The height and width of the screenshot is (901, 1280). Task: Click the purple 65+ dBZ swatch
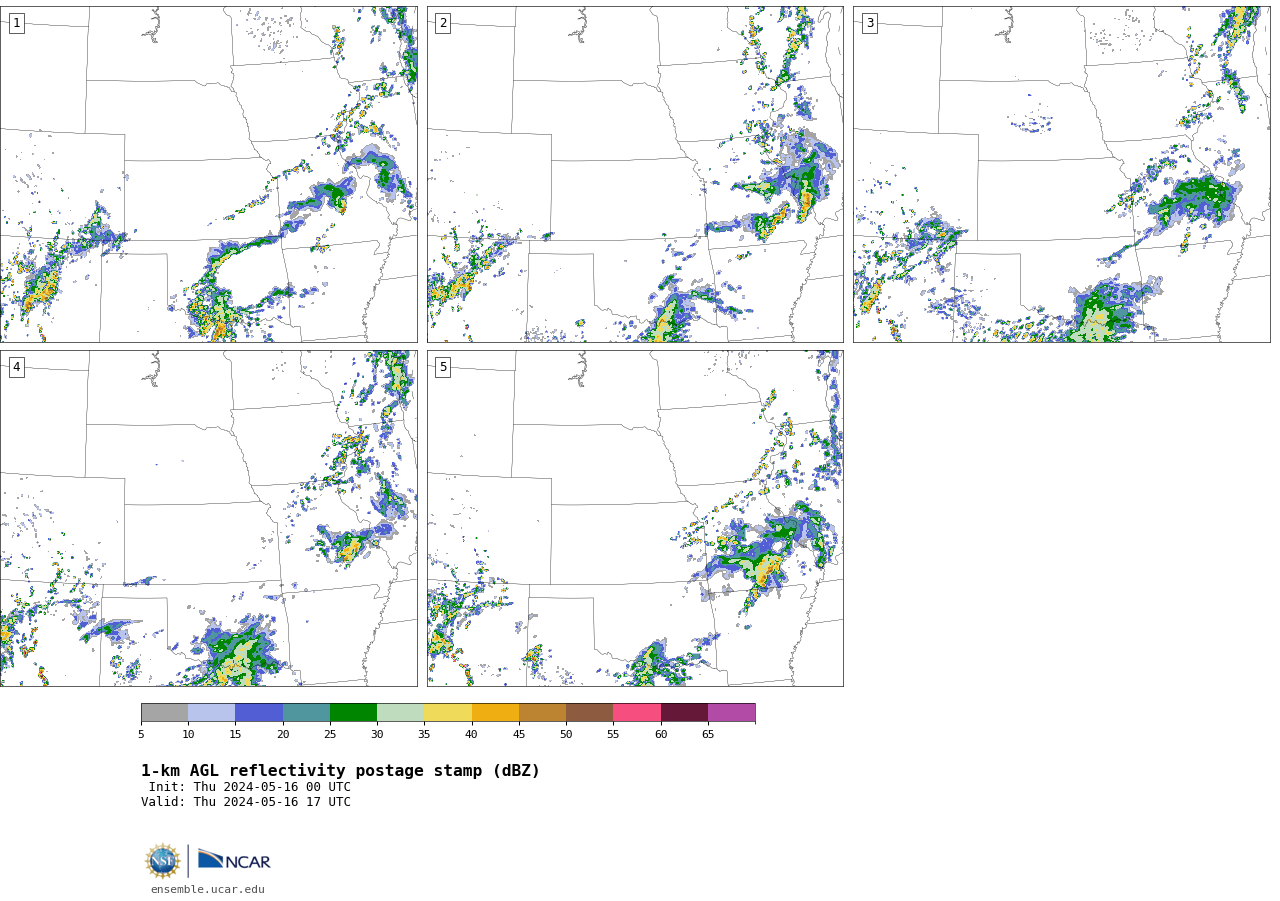(x=731, y=712)
